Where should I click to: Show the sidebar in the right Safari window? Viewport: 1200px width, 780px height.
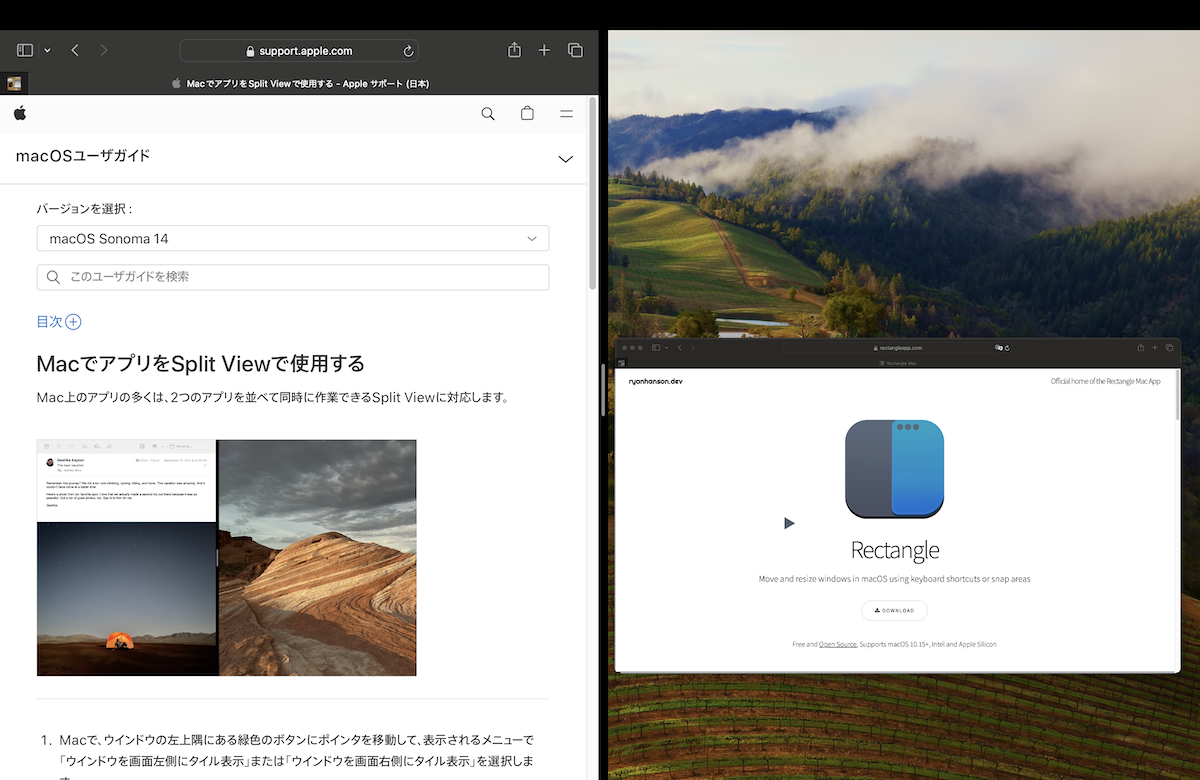(657, 347)
